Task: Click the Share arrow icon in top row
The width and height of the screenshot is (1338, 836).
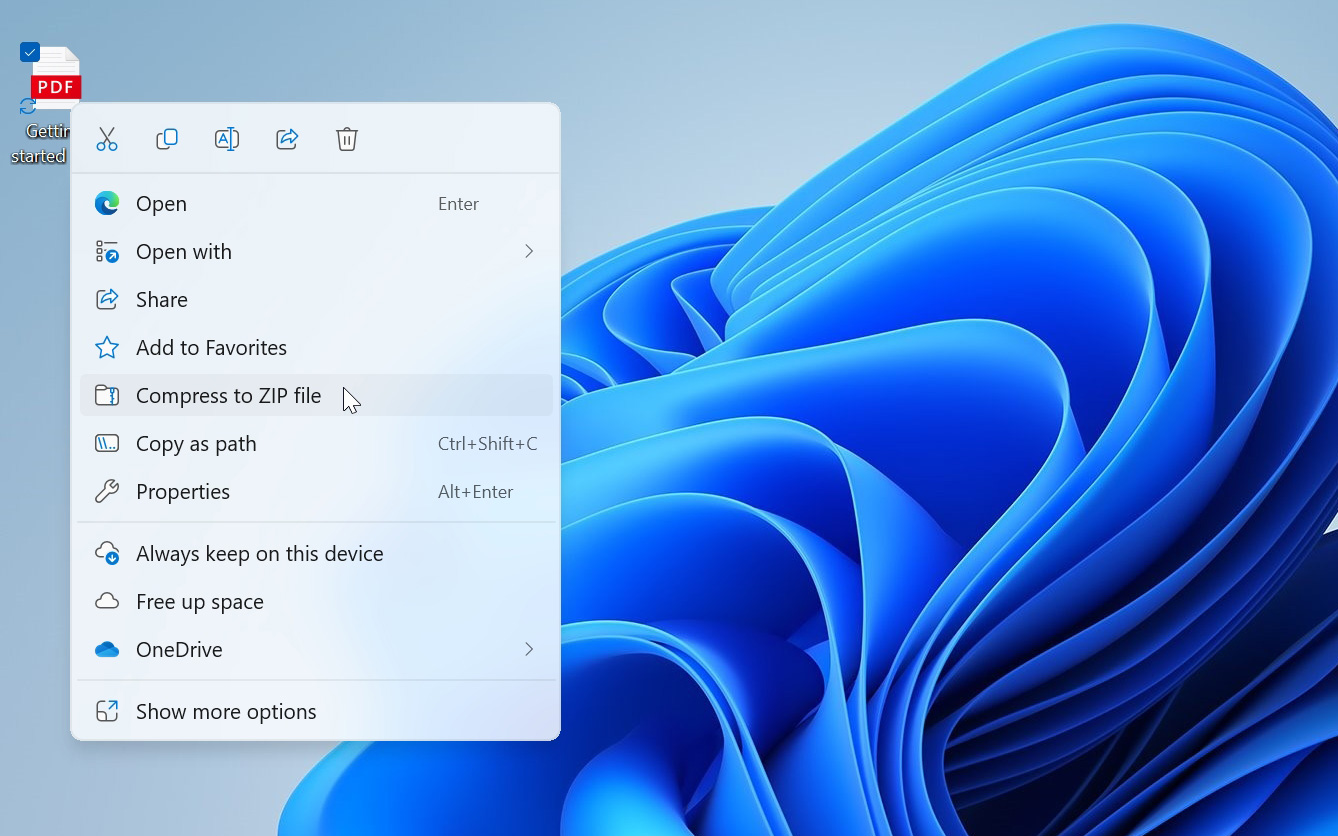Action: (x=287, y=139)
